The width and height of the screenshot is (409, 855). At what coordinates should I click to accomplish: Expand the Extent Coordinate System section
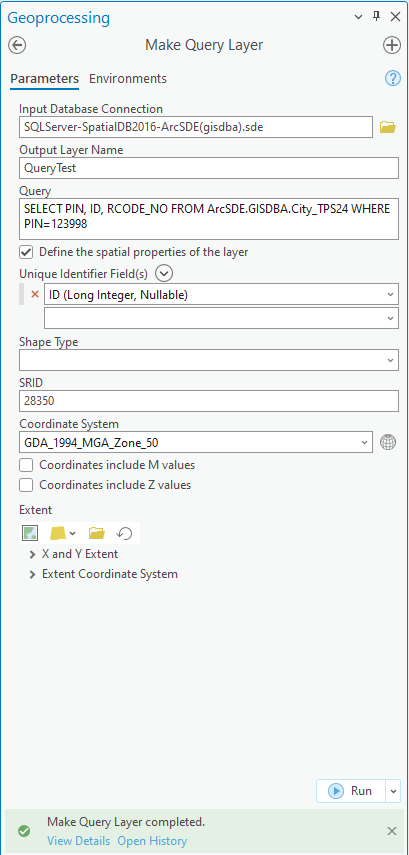point(103,574)
